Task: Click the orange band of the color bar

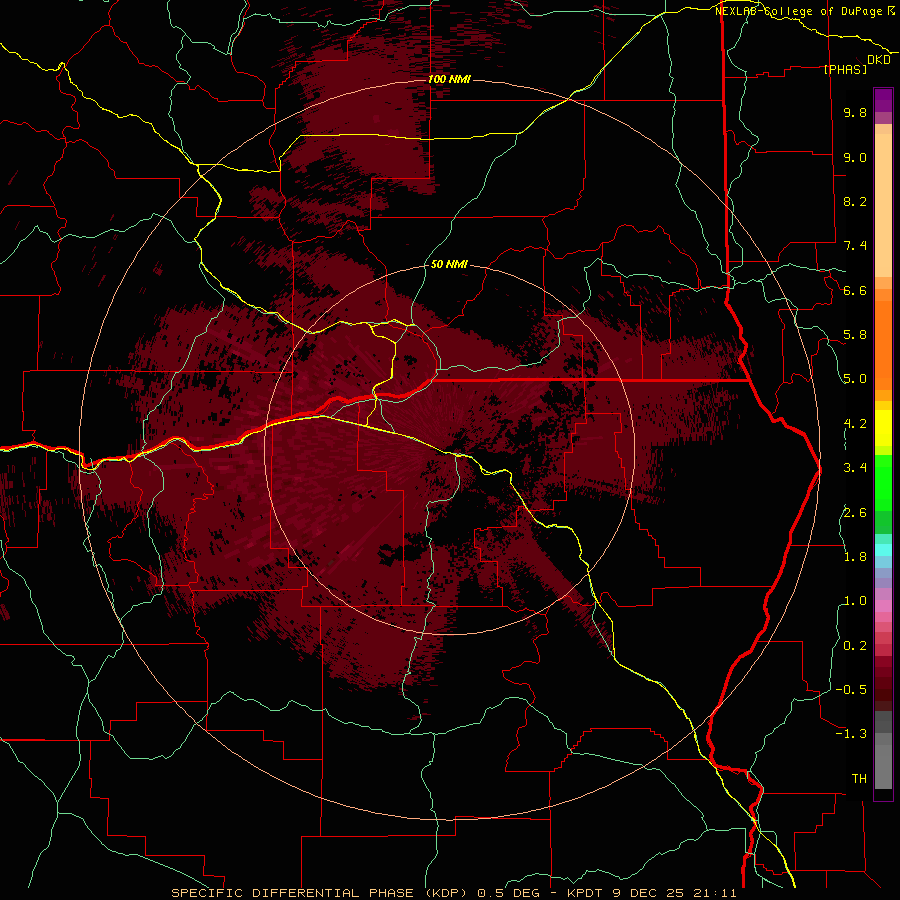Action: [883, 346]
